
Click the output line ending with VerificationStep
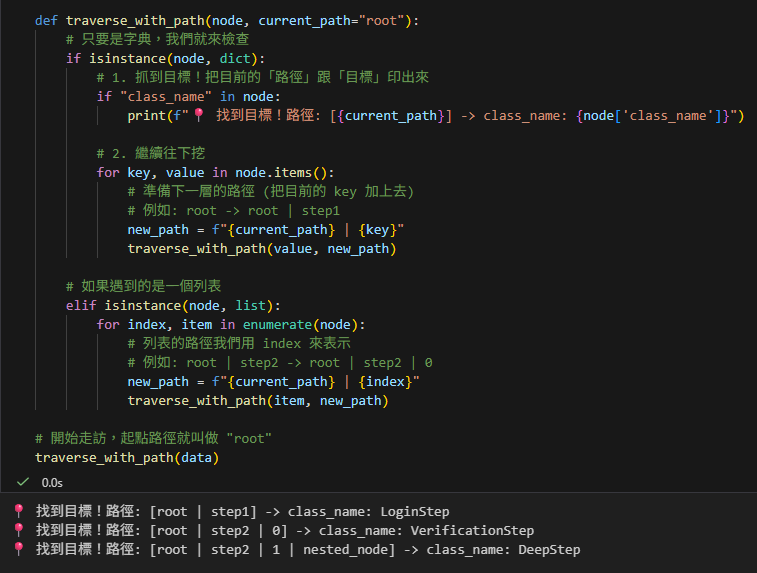[274, 531]
